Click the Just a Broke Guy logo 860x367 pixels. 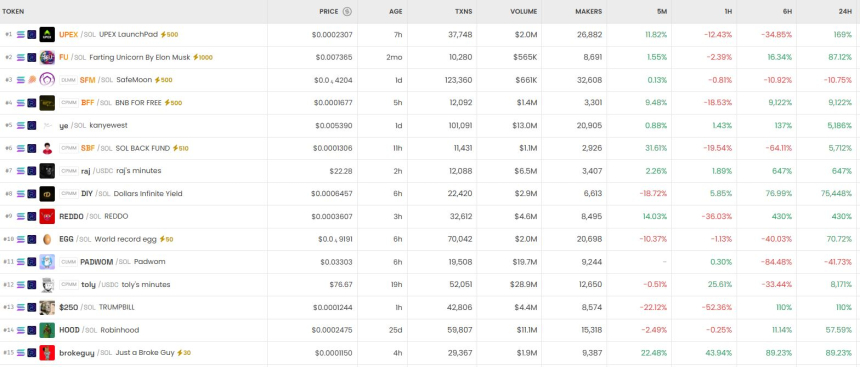point(47,353)
